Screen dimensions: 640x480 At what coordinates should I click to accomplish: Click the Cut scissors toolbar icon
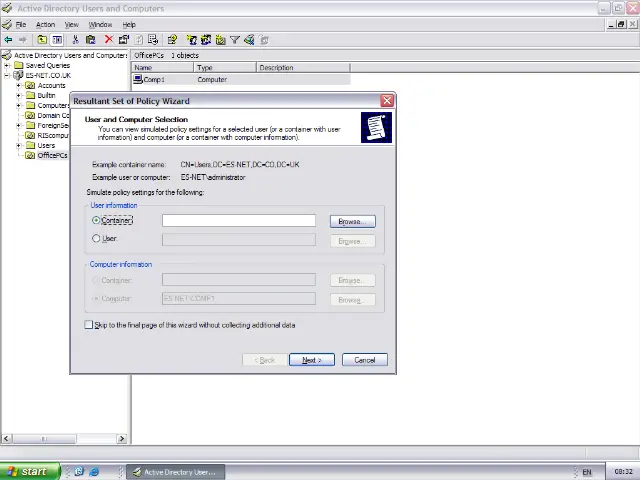[x=75, y=40]
